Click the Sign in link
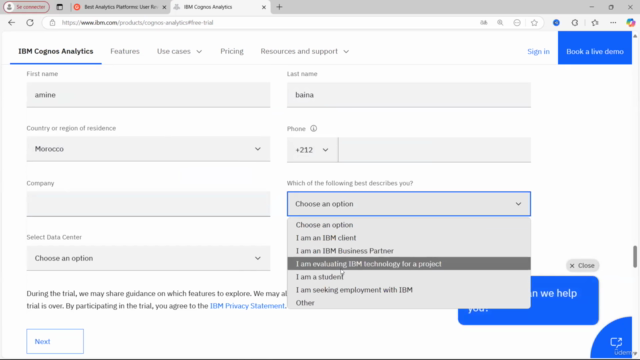Viewport: 640px width, 360px height. (538, 51)
